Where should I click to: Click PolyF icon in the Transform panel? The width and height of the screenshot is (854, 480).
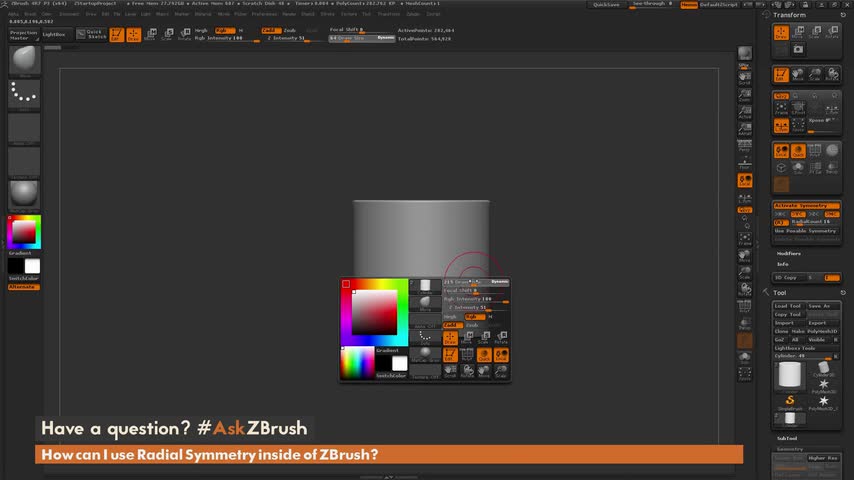pos(815,151)
